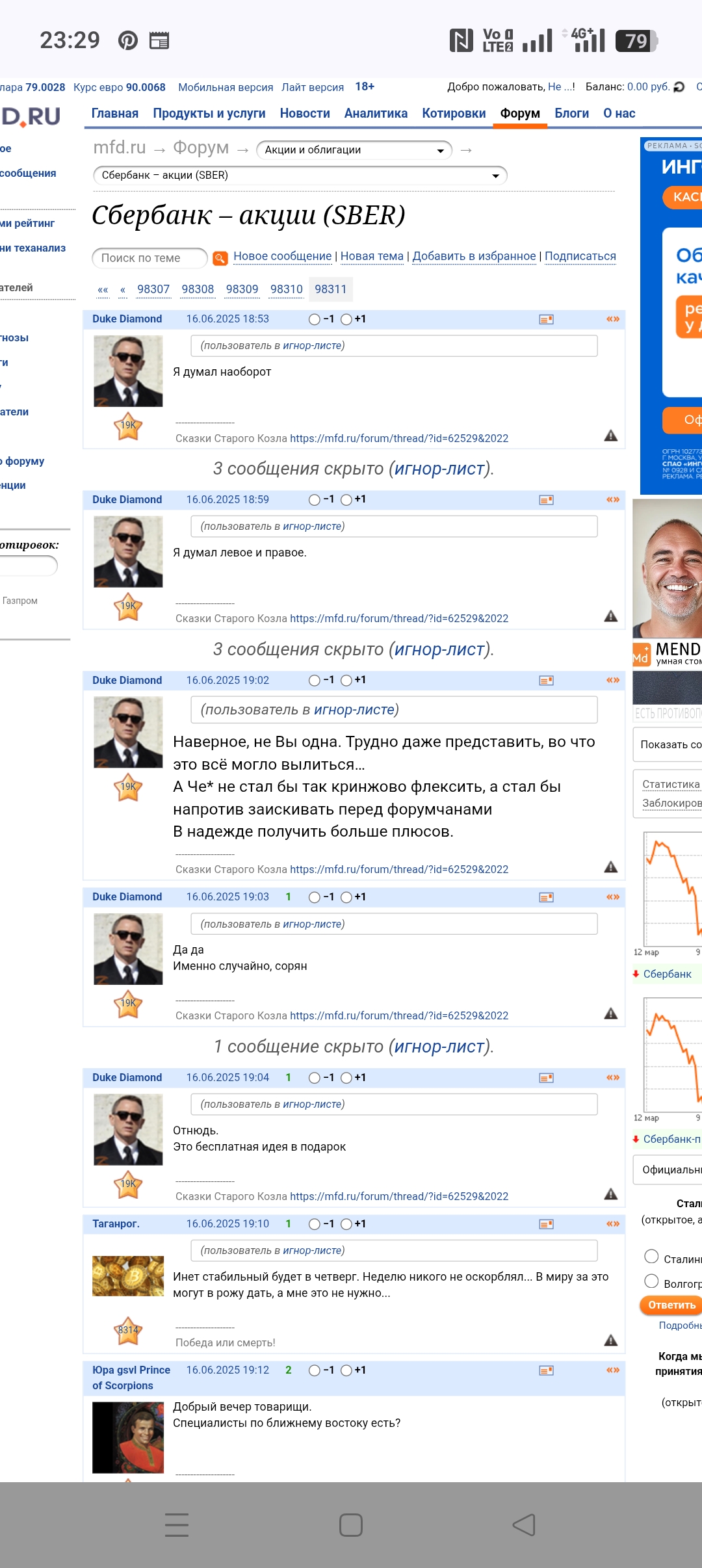The height and width of the screenshot is (1568, 702).
Task: Open the Новости menu item
Action: coord(305,114)
